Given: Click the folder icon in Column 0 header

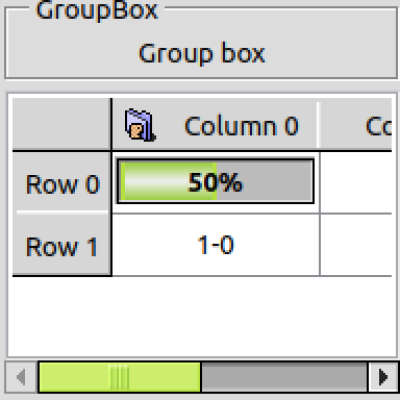Looking at the screenshot, I should coord(140,125).
